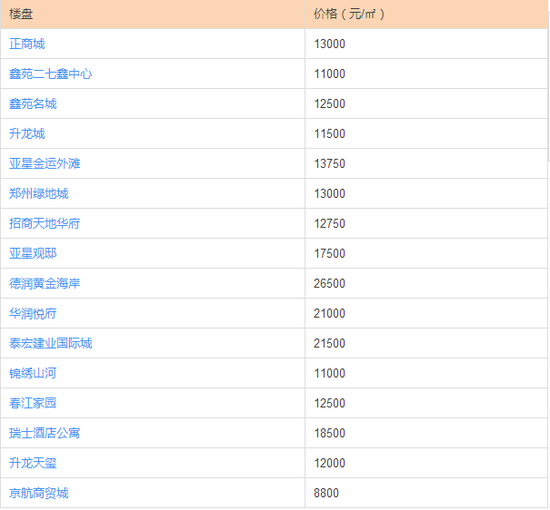Click the 价格（元/㎡） column header

pos(426,14)
